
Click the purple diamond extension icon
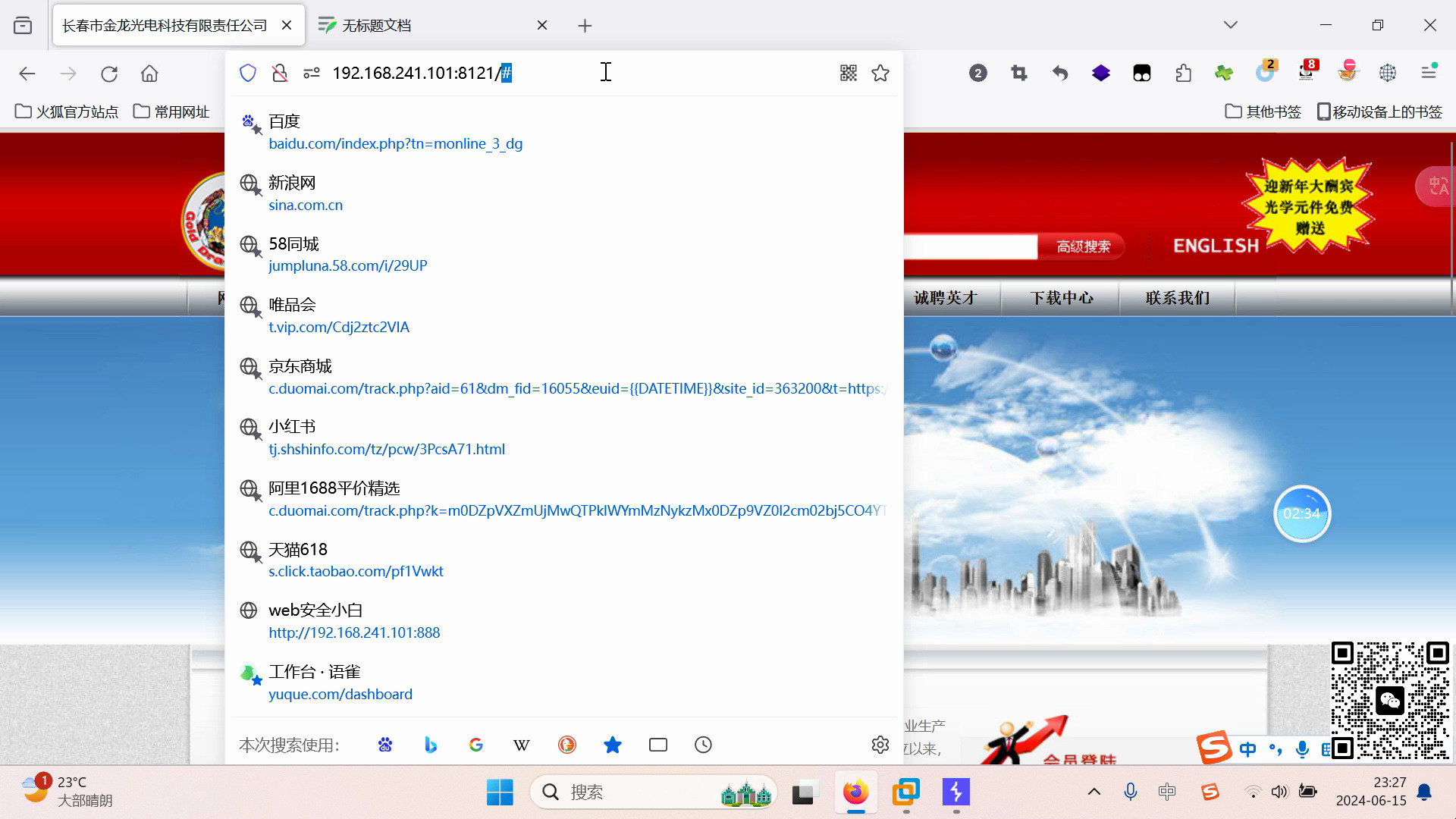pyautogui.click(x=1101, y=73)
